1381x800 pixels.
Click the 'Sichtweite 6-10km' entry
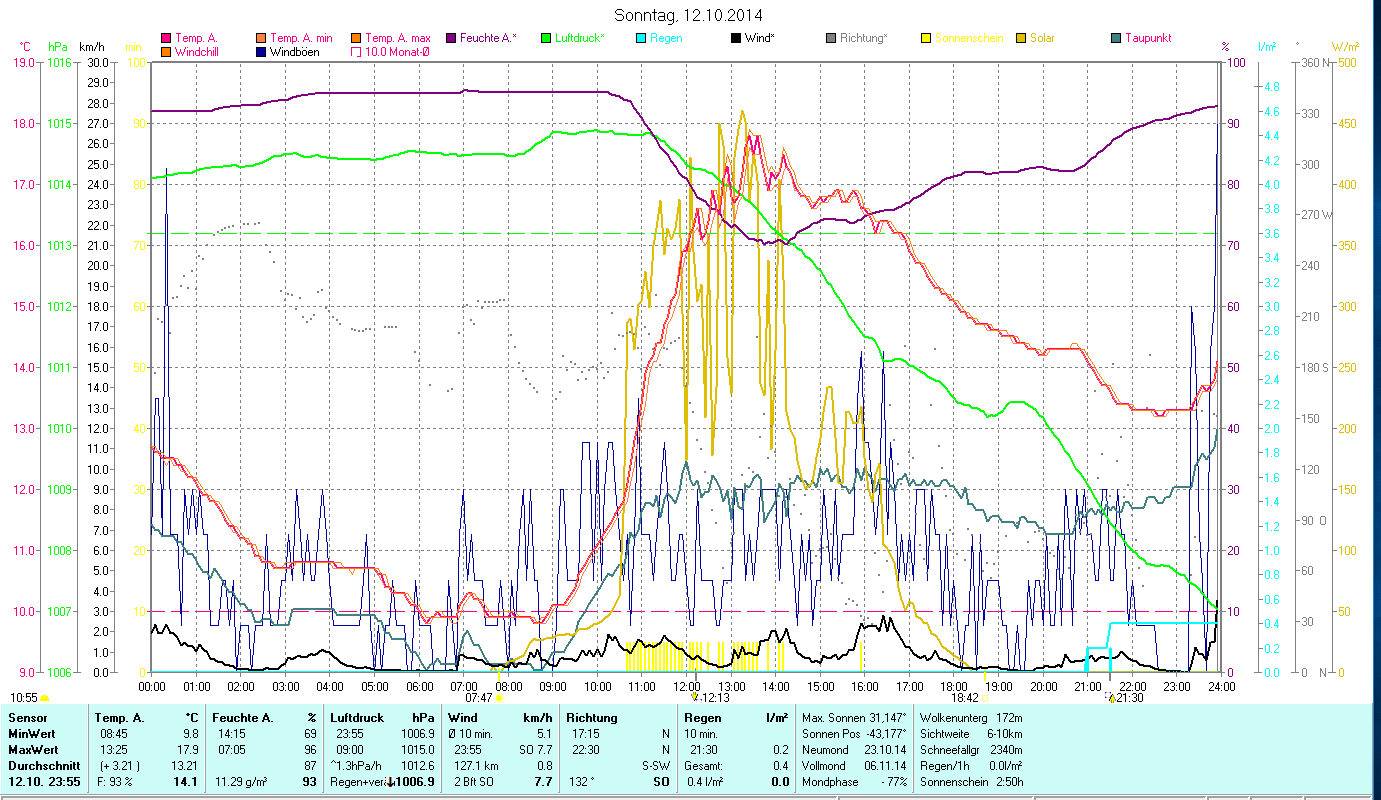(x=969, y=734)
